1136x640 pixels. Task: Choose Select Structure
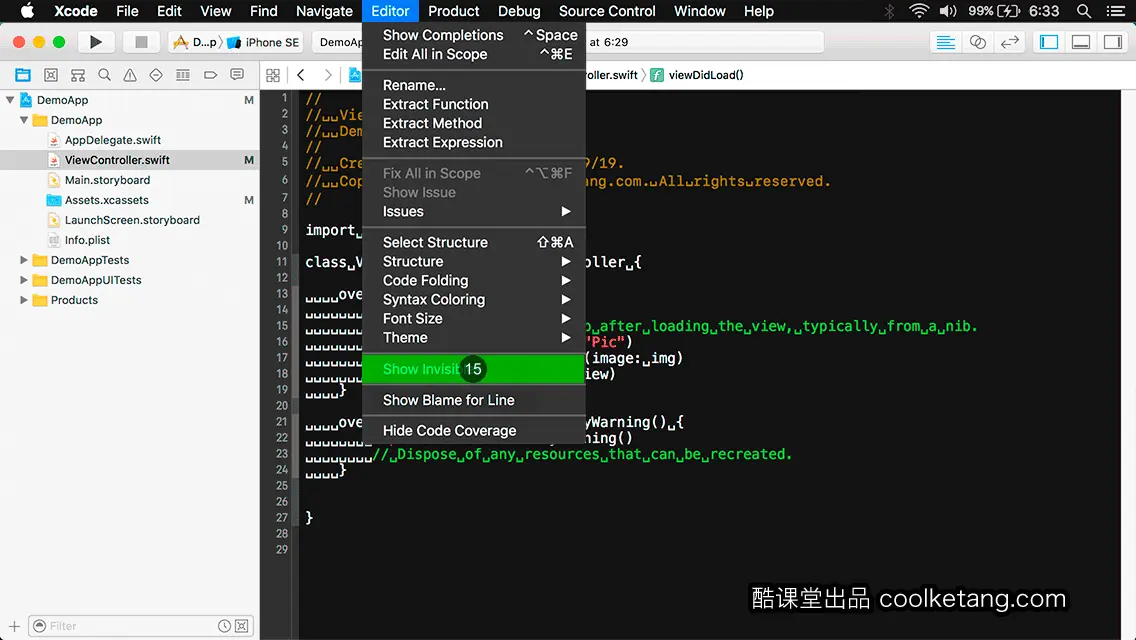click(x=474, y=242)
